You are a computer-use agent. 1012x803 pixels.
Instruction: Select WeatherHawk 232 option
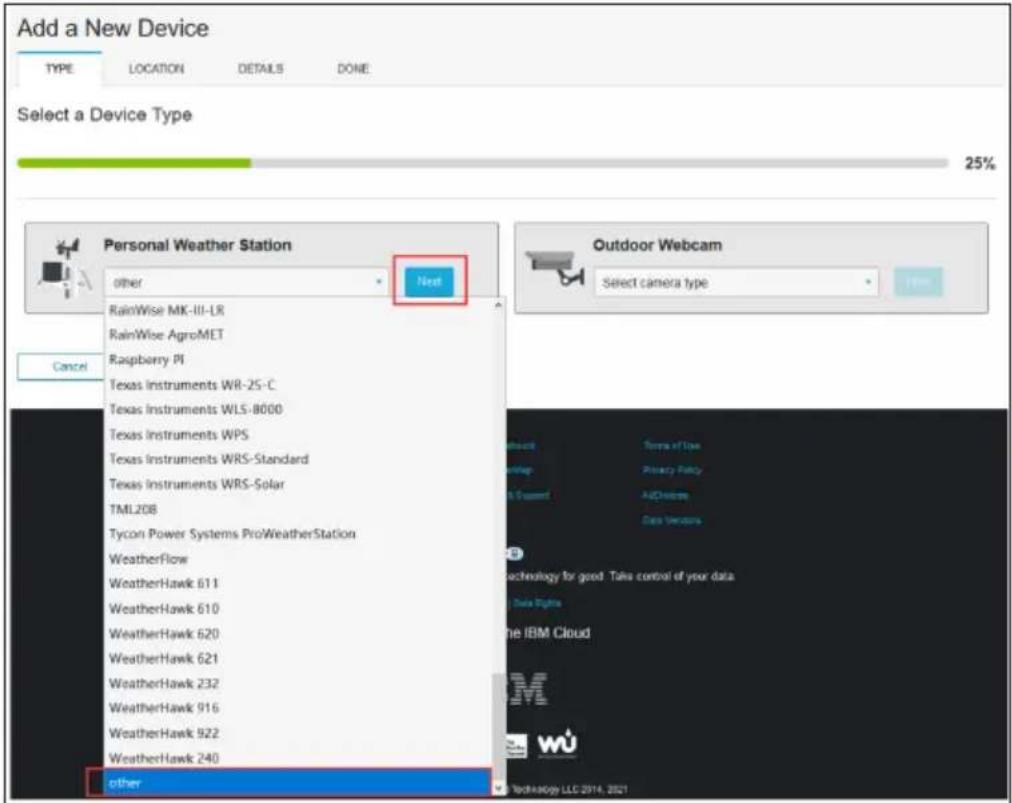299,683
